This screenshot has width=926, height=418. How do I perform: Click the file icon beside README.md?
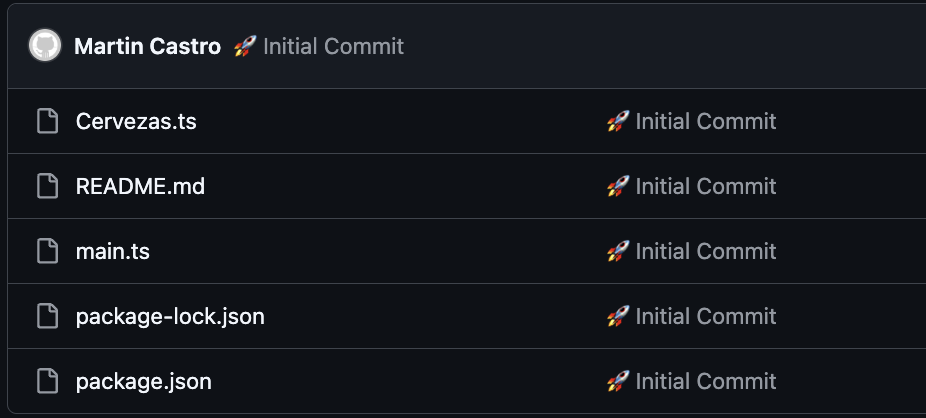coord(47,186)
